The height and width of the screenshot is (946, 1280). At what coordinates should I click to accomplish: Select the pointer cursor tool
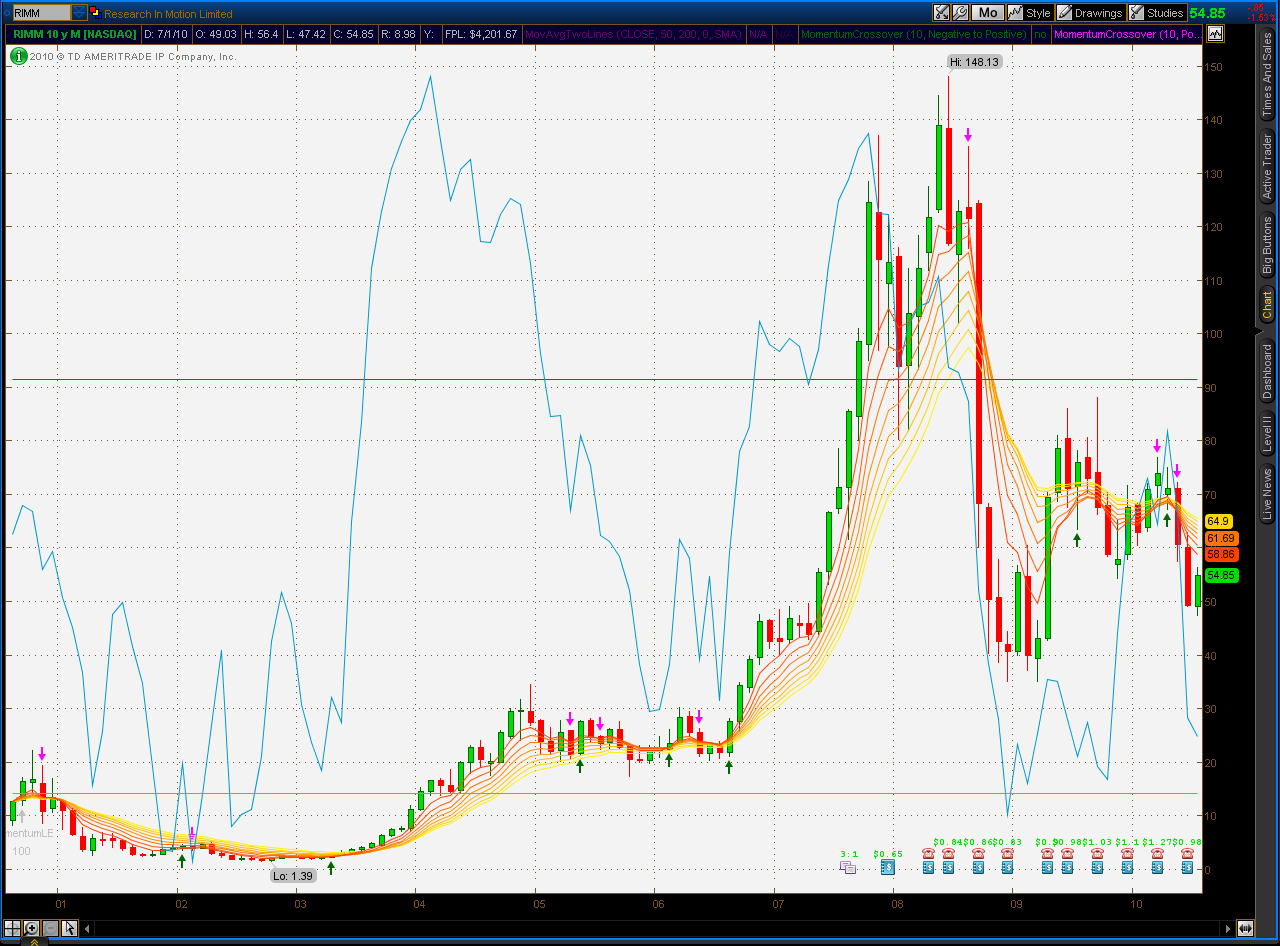point(69,927)
